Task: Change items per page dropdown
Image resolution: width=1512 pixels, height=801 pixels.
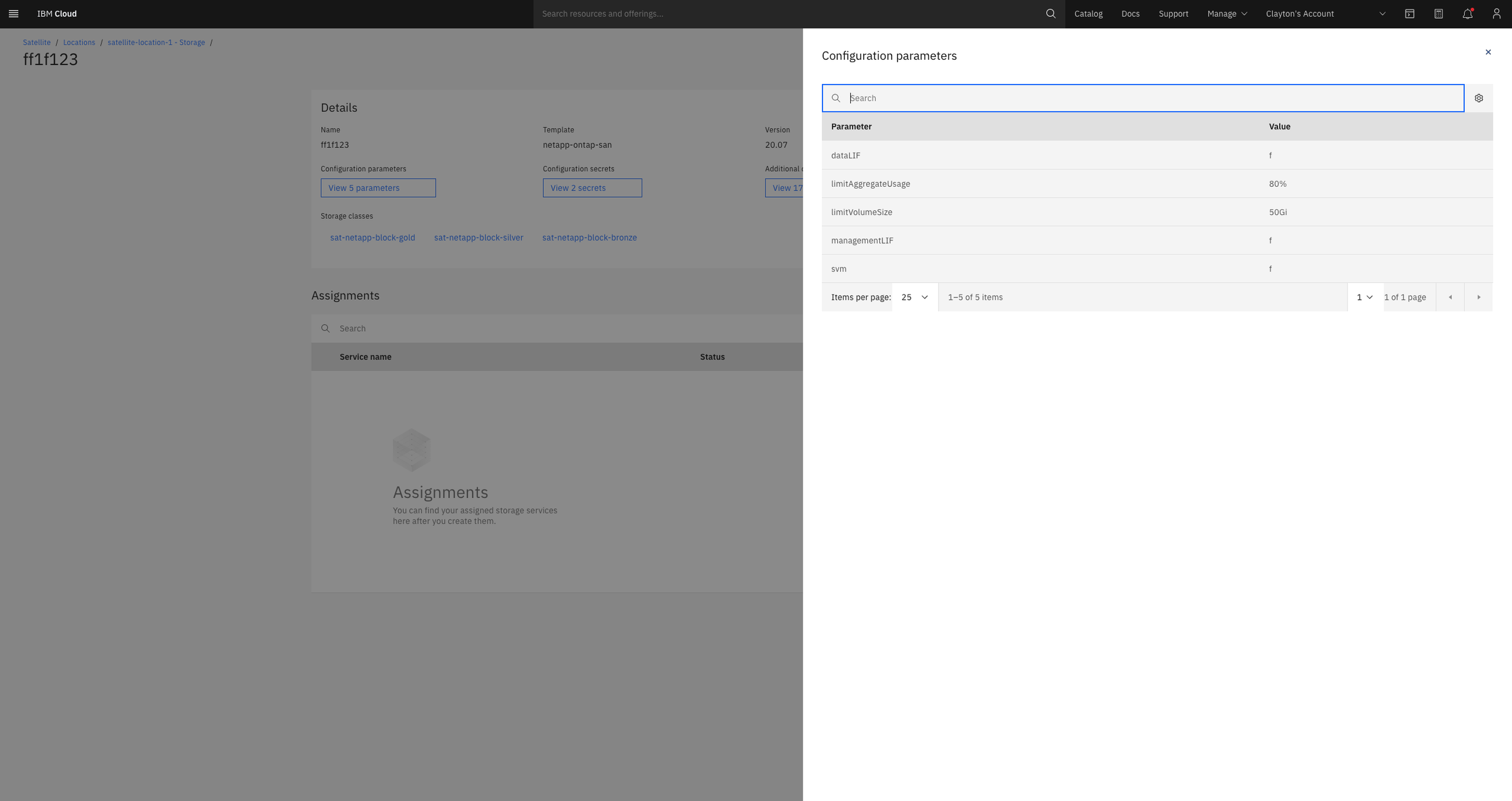Action: click(x=914, y=297)
